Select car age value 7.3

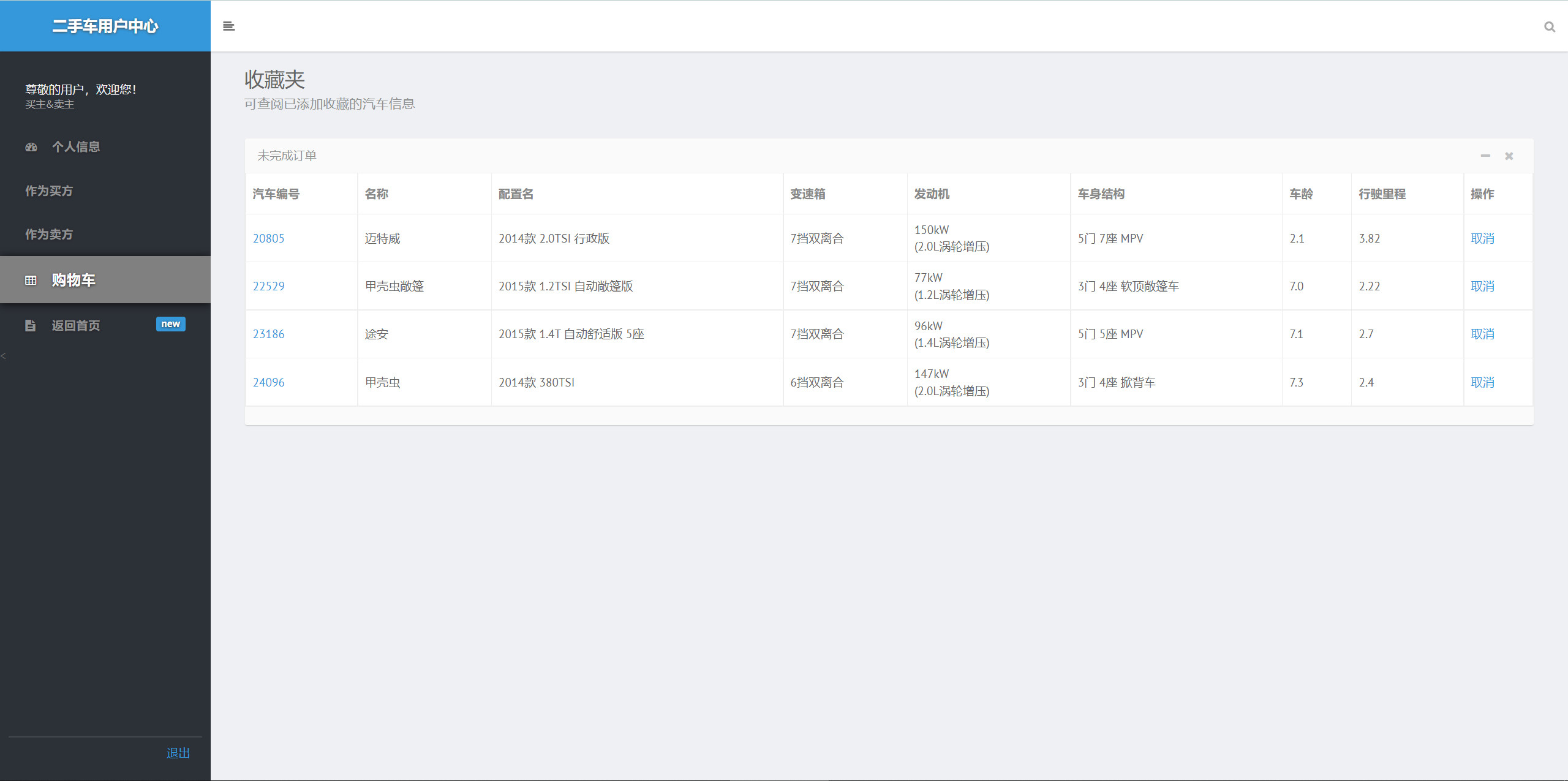1296,382
